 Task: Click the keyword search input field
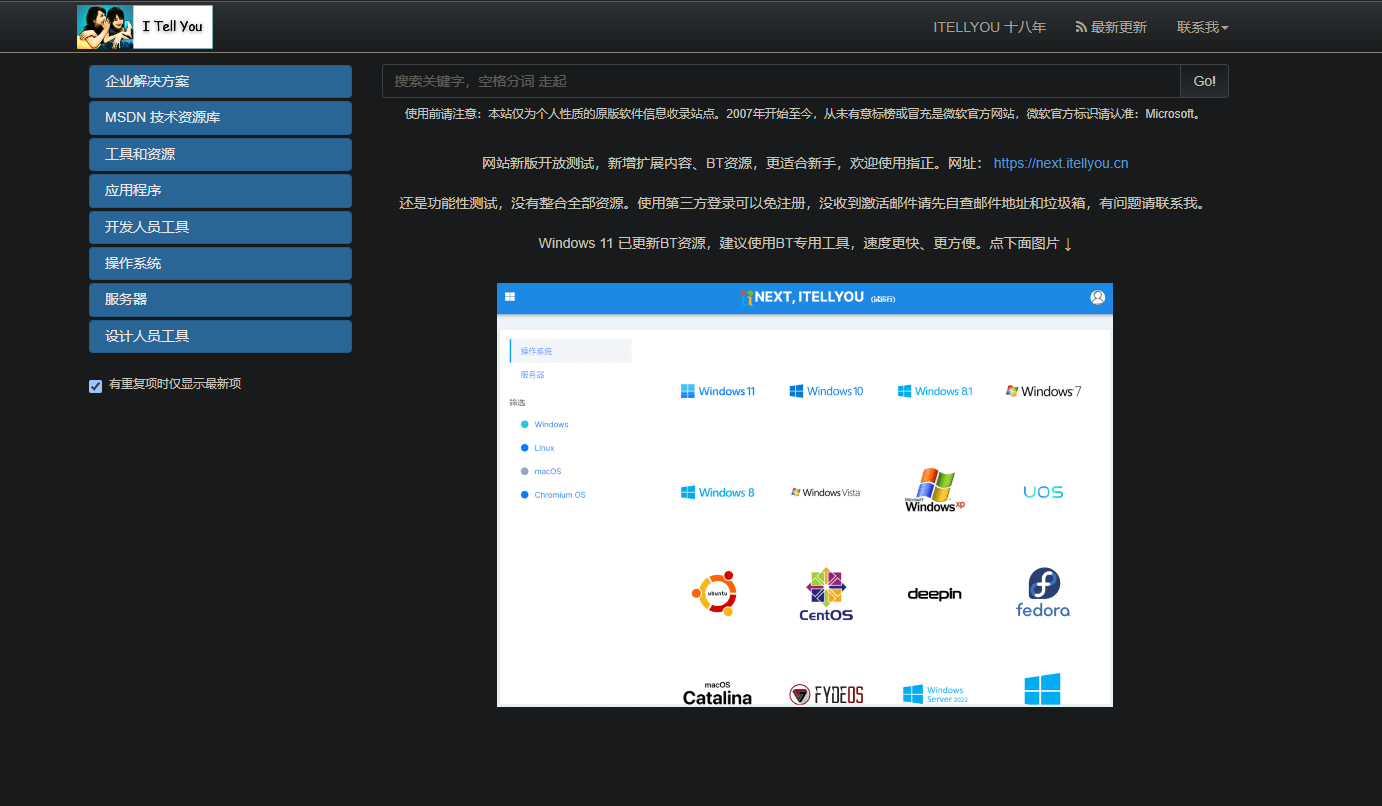pos(780,81)
